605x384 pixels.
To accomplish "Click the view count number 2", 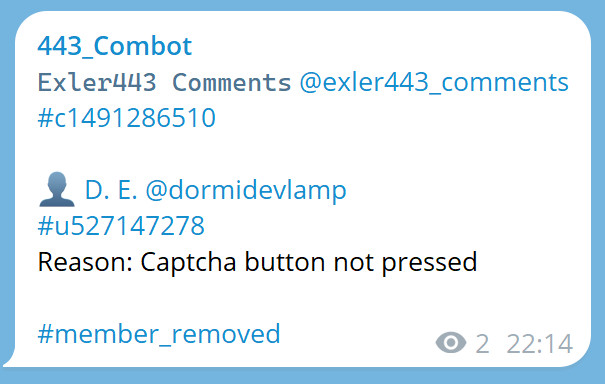I will point(482,343).
